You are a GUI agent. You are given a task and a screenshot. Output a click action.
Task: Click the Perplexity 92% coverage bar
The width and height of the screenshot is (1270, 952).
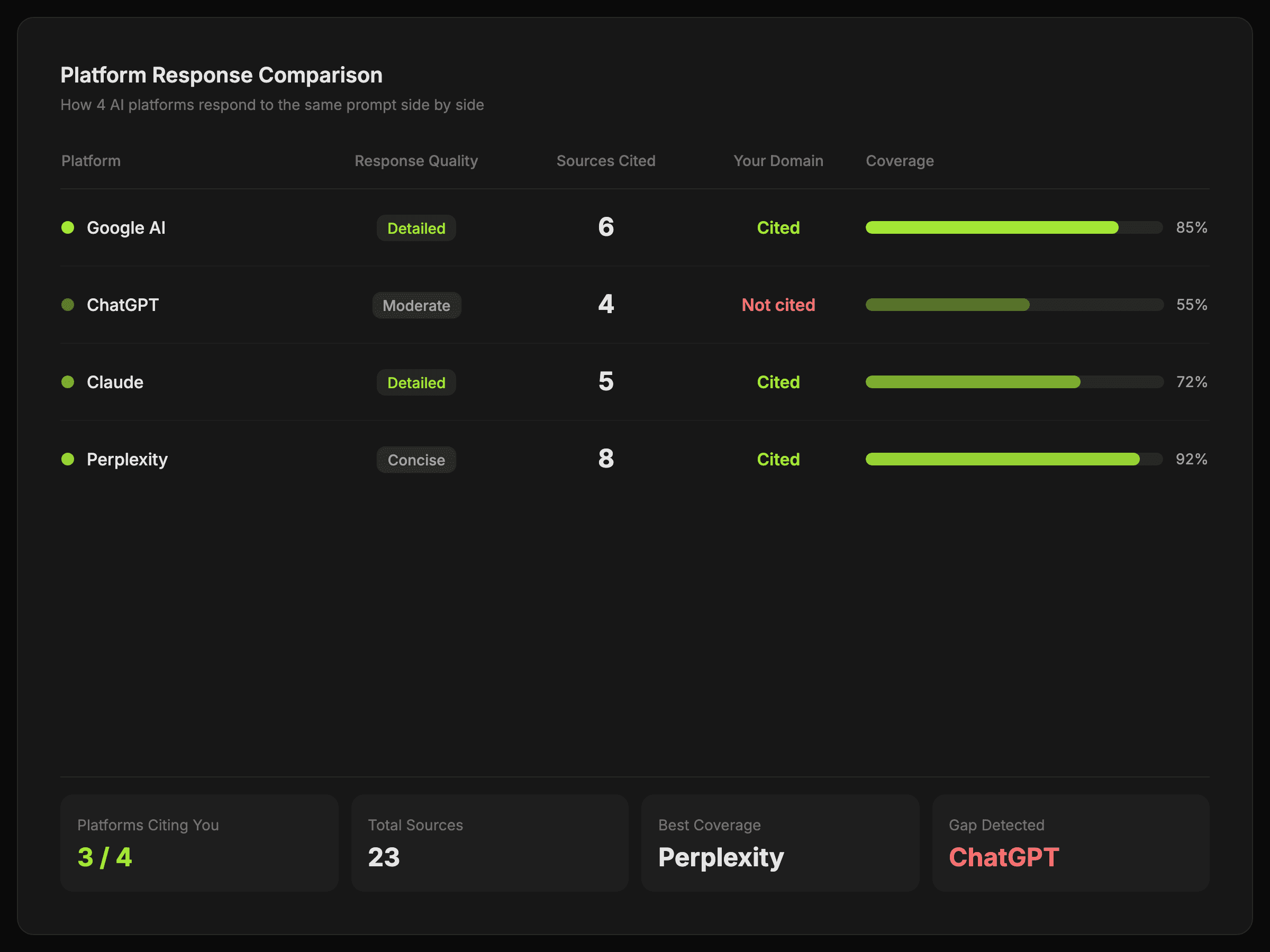point(1013,459)
